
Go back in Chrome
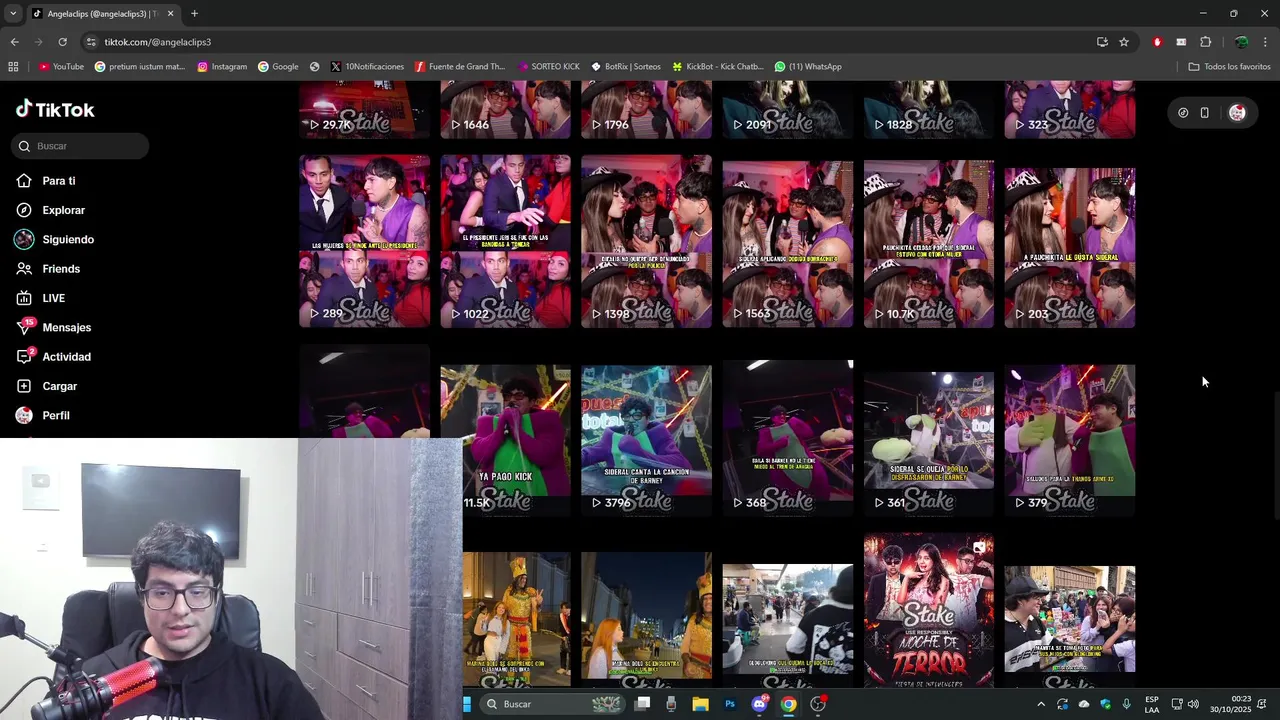pos(14,42)
